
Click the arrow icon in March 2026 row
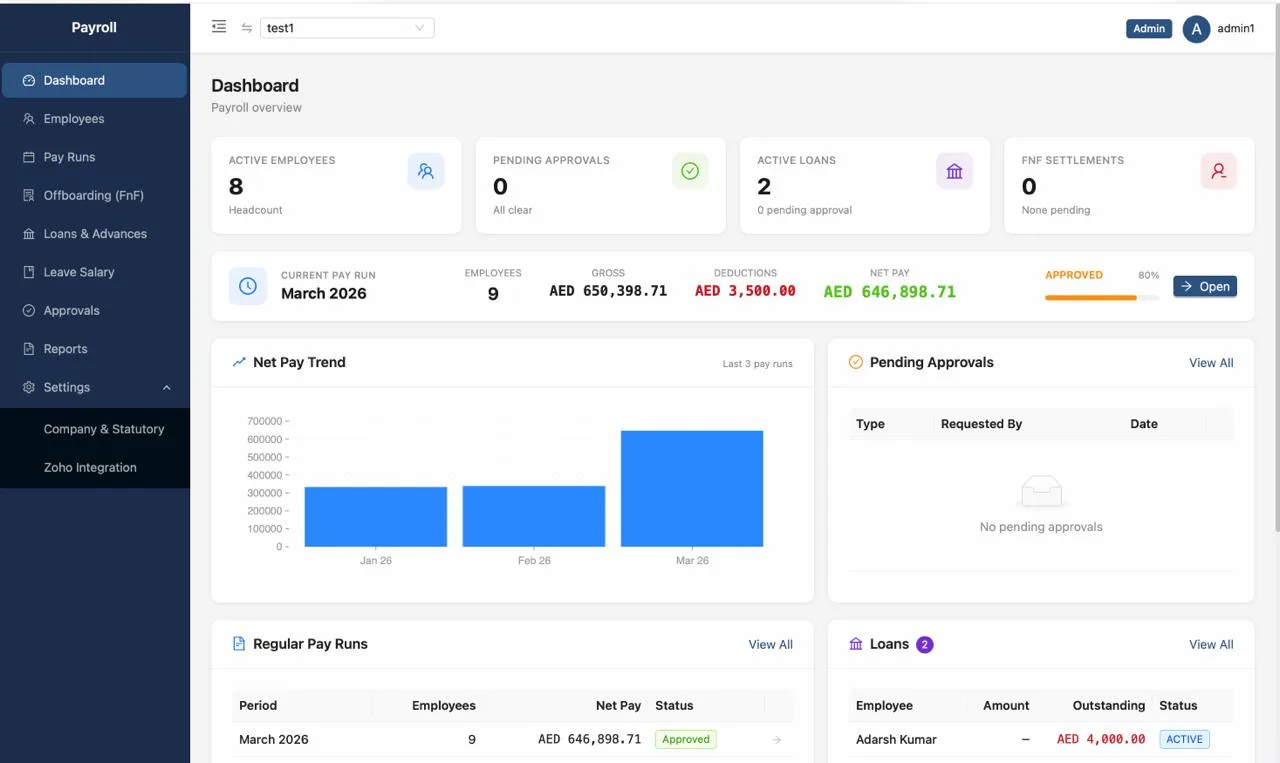click(777, 740)
